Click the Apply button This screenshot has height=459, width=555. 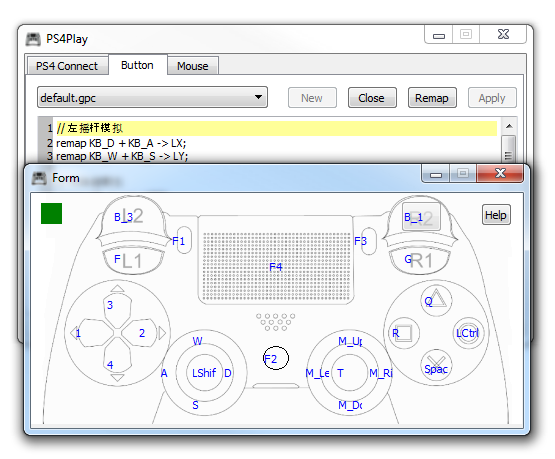coord(492,98)
